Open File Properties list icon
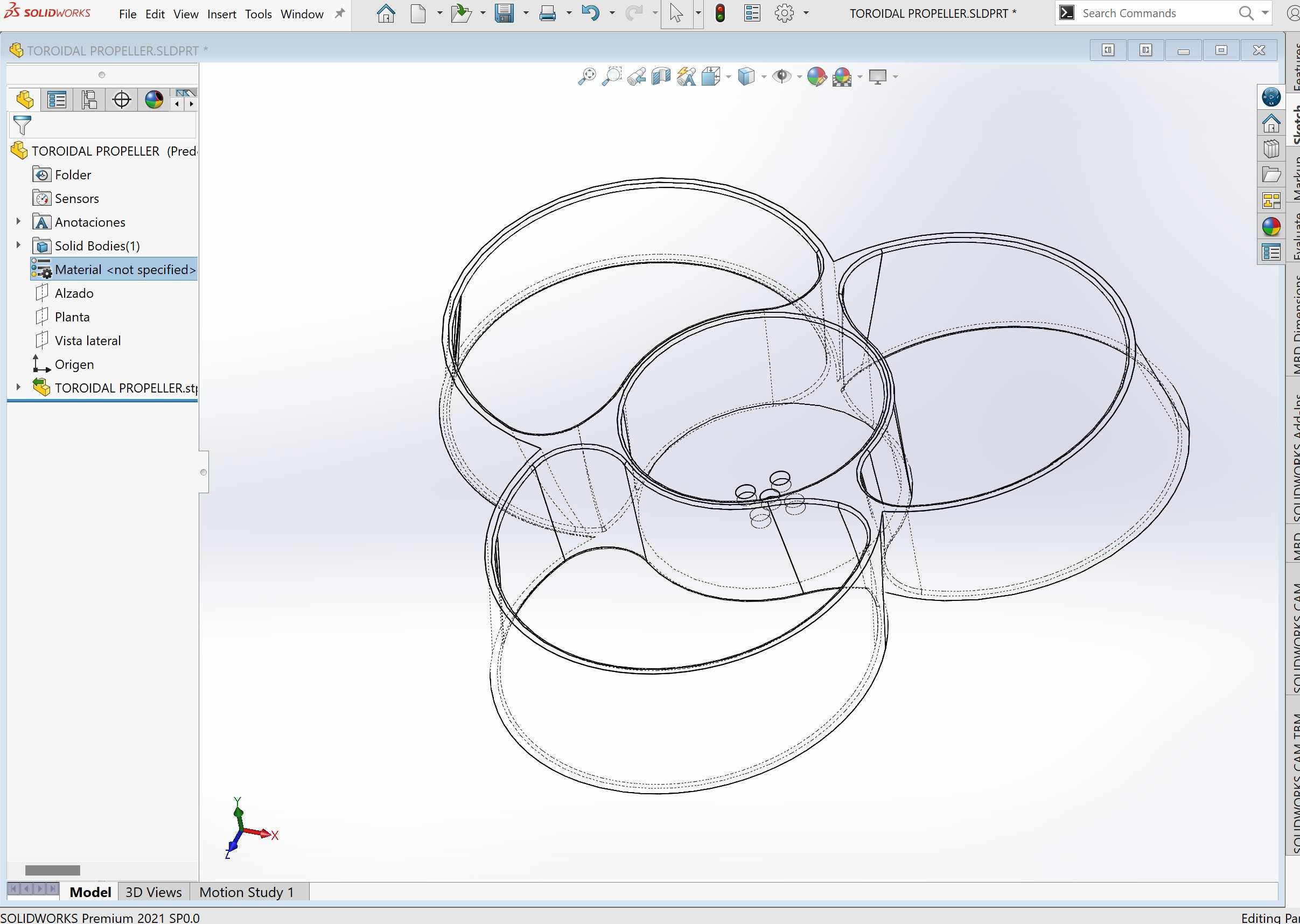The width and height of the screenshot is (1300, 924). click(752, 13)
